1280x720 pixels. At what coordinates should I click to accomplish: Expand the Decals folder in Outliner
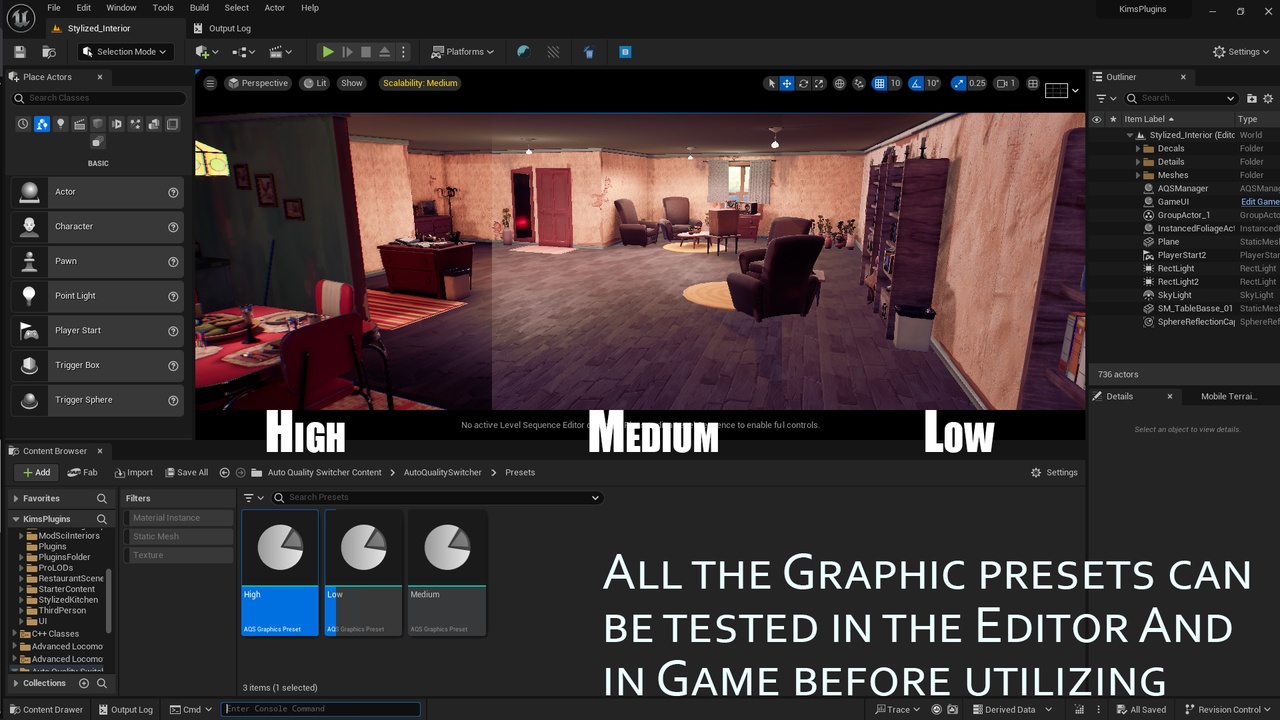tap(1138, 149)
